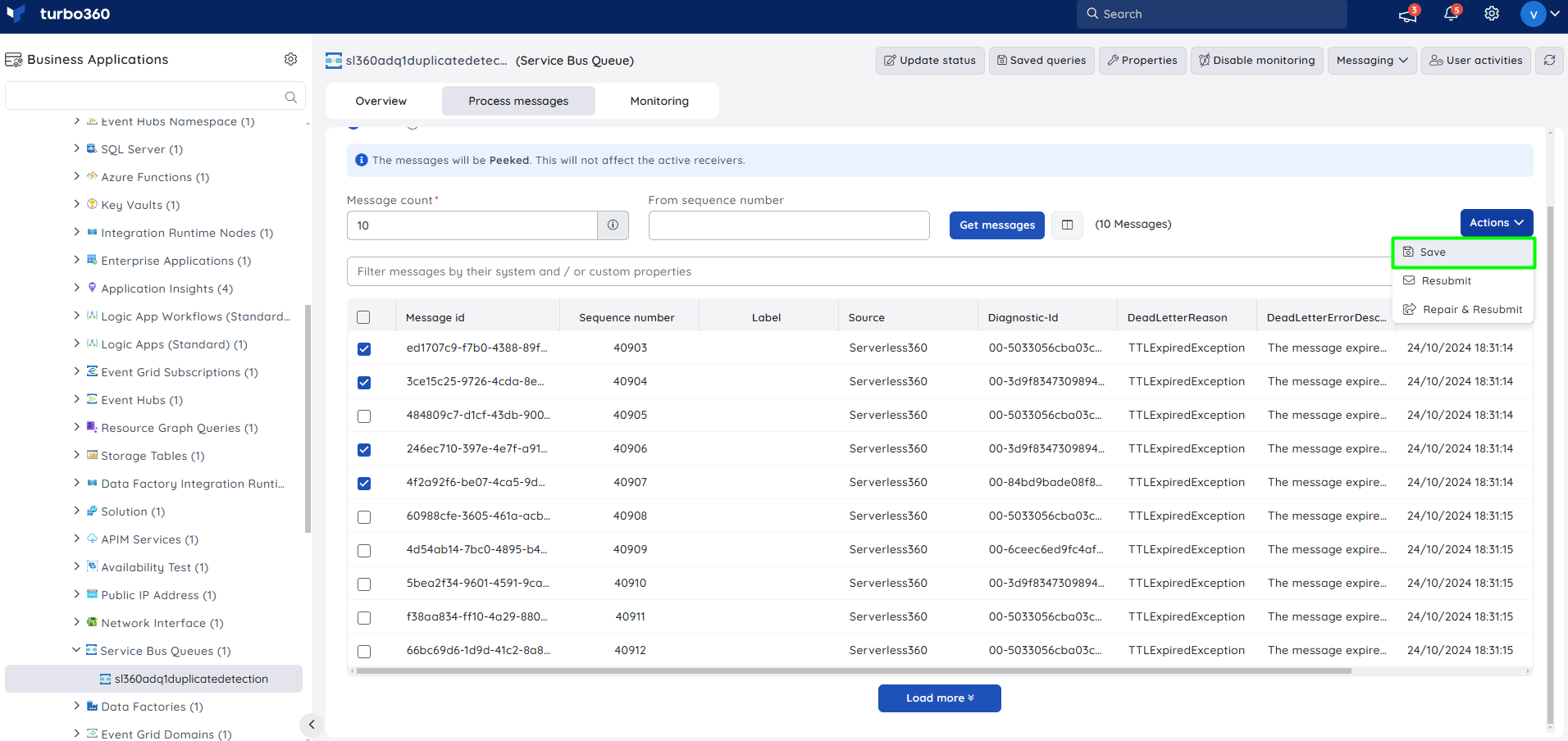Image resolution: width=1568 pixels, height=741 pixels.
Task: Click the Enterprise Applications icon
Action: (92, 260)
